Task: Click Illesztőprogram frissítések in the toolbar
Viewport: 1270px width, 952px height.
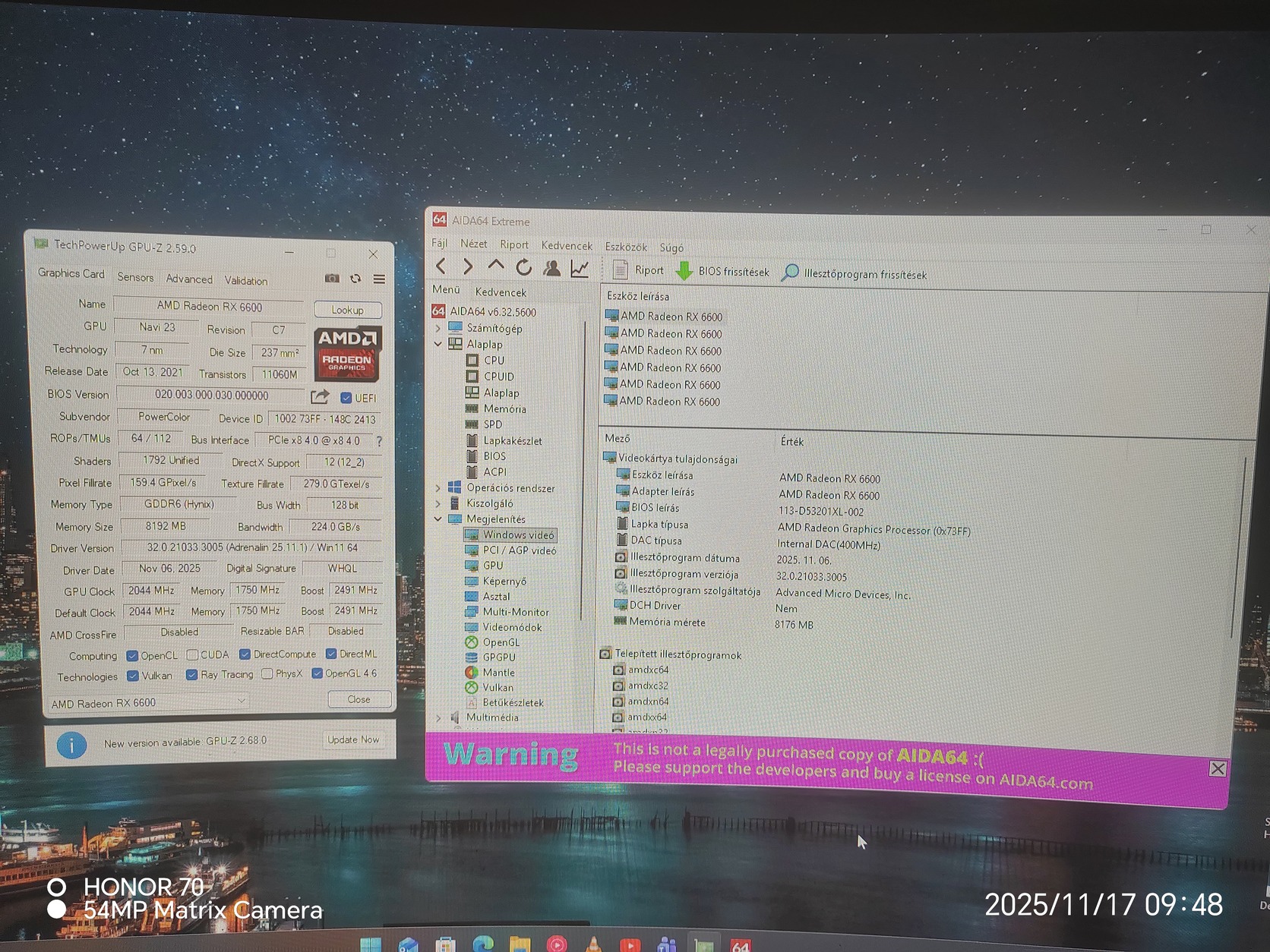Action: click(x=855, y=273)
